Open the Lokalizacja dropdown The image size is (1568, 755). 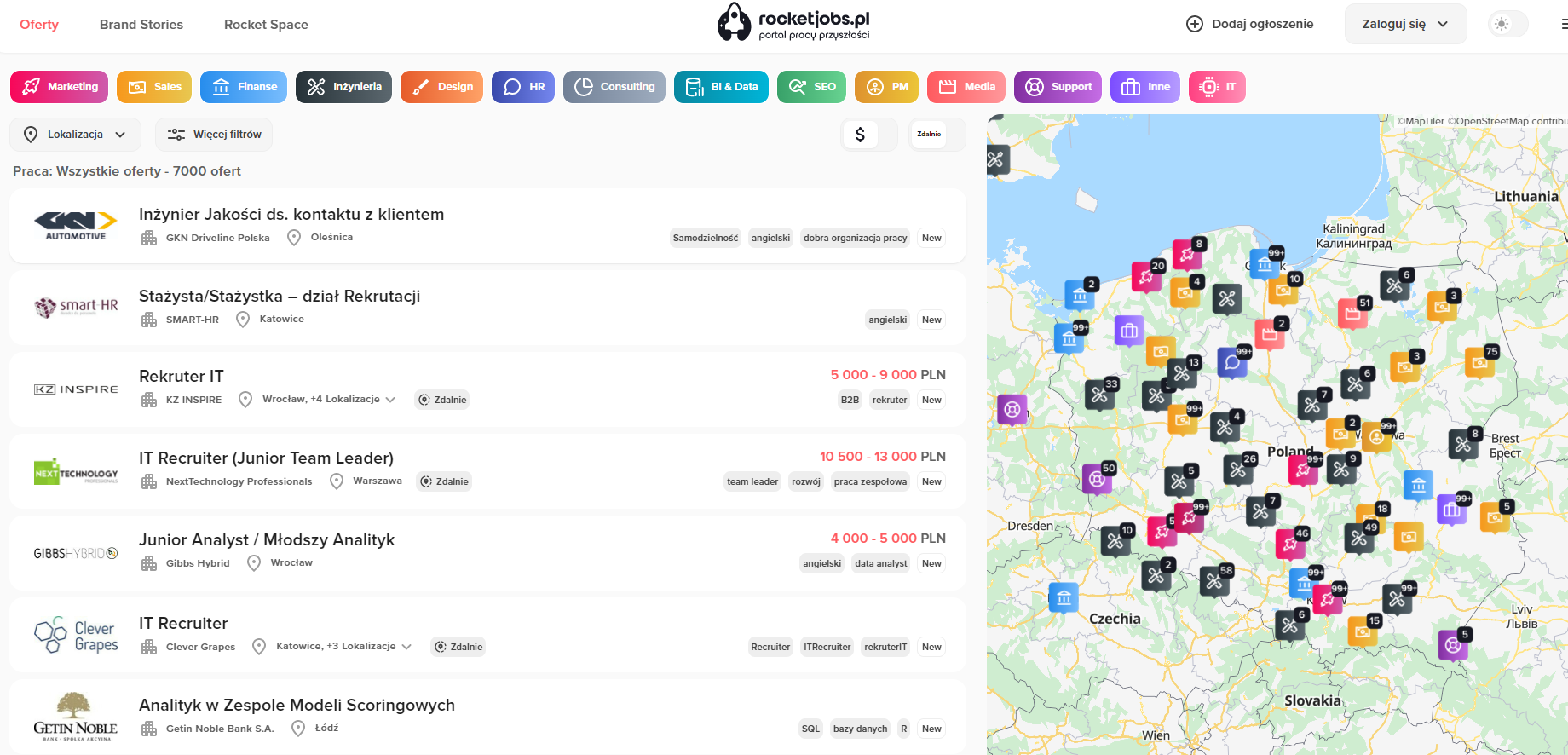[75, 135]
